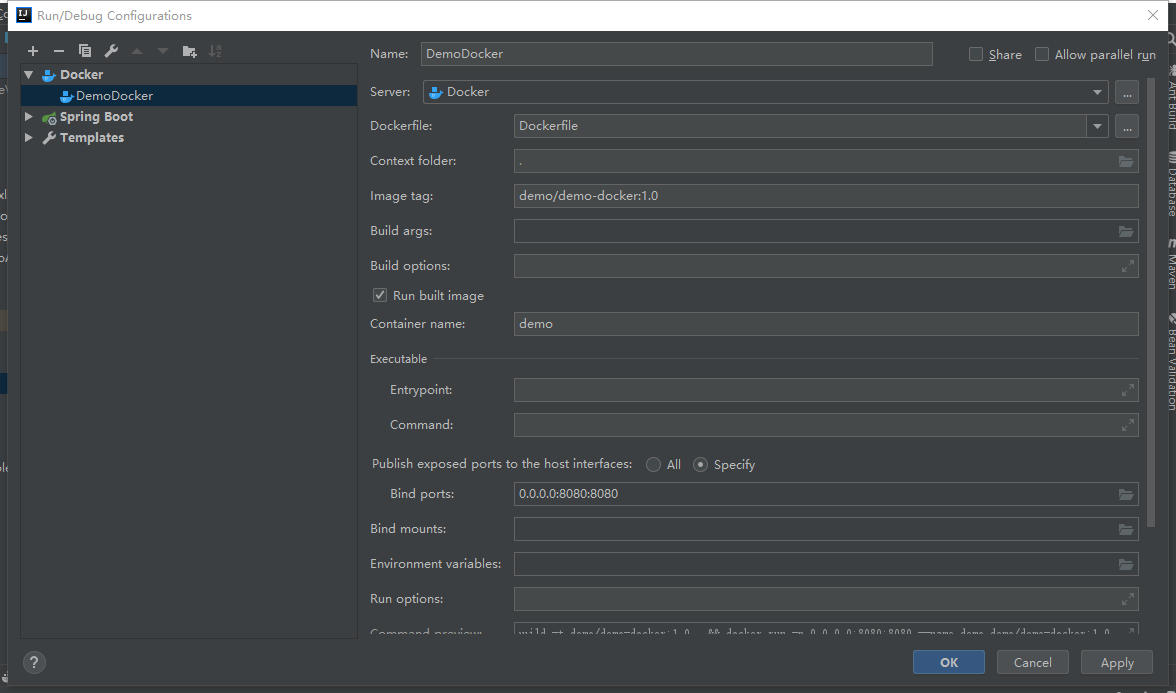Viewport: 1176px width, 693px height.
Task: Expand the Entrypoint field editor
Action: (1127, 390)
